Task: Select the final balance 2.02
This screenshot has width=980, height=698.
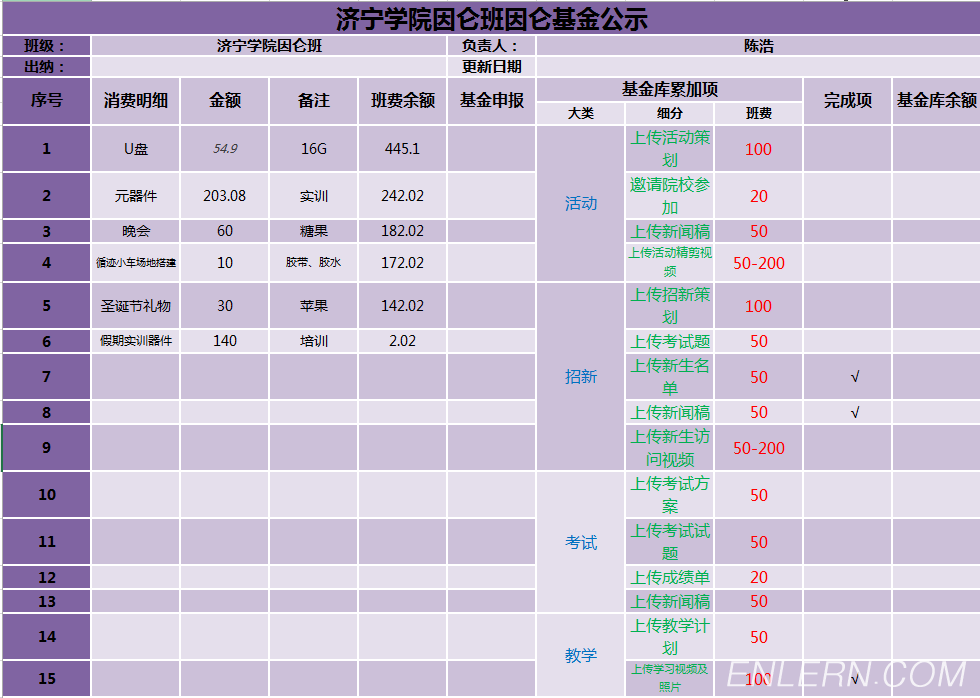Action: coord(402,341)
